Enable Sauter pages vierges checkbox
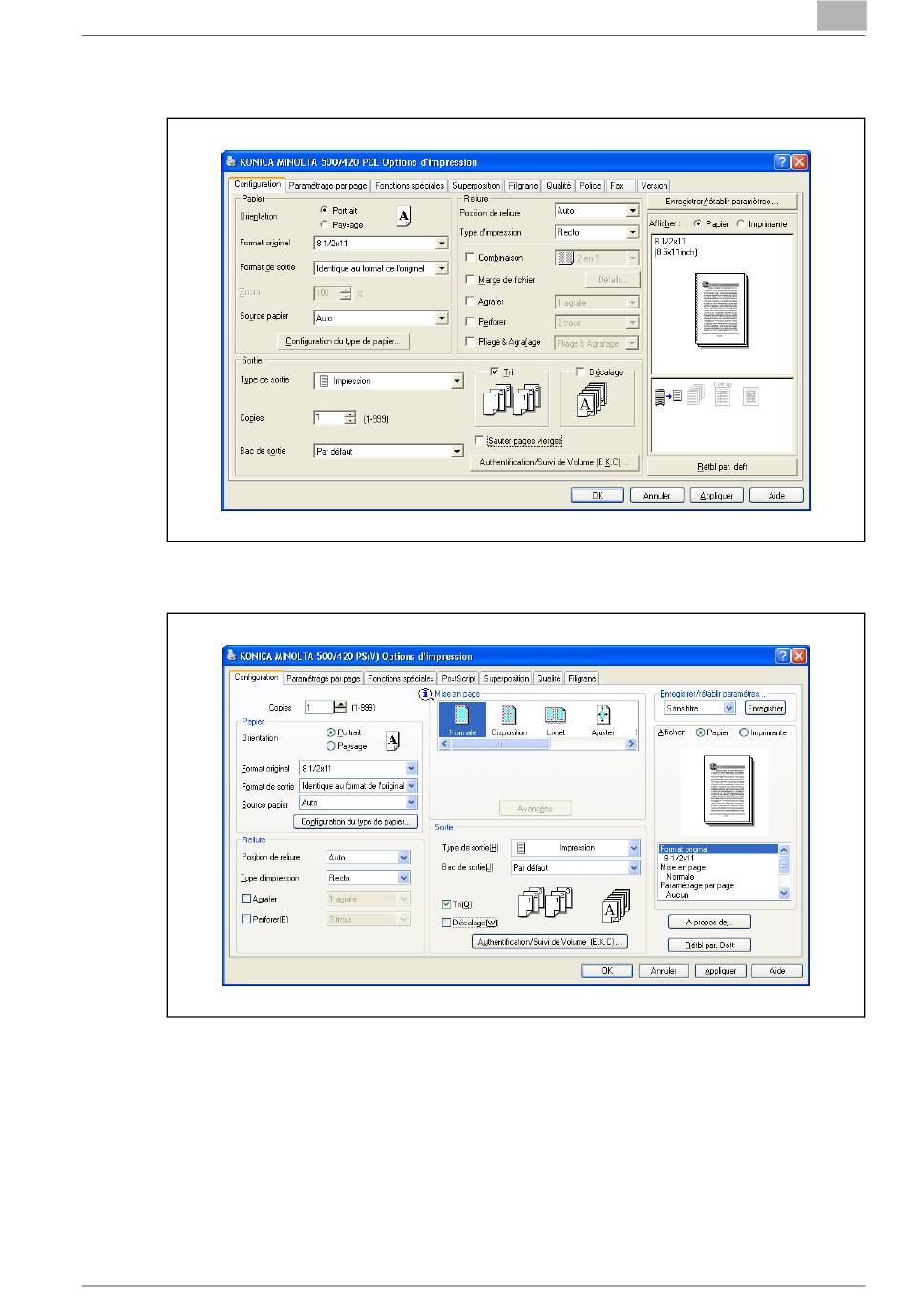Viewport: 907px width, 1316px height. [479, 441]
